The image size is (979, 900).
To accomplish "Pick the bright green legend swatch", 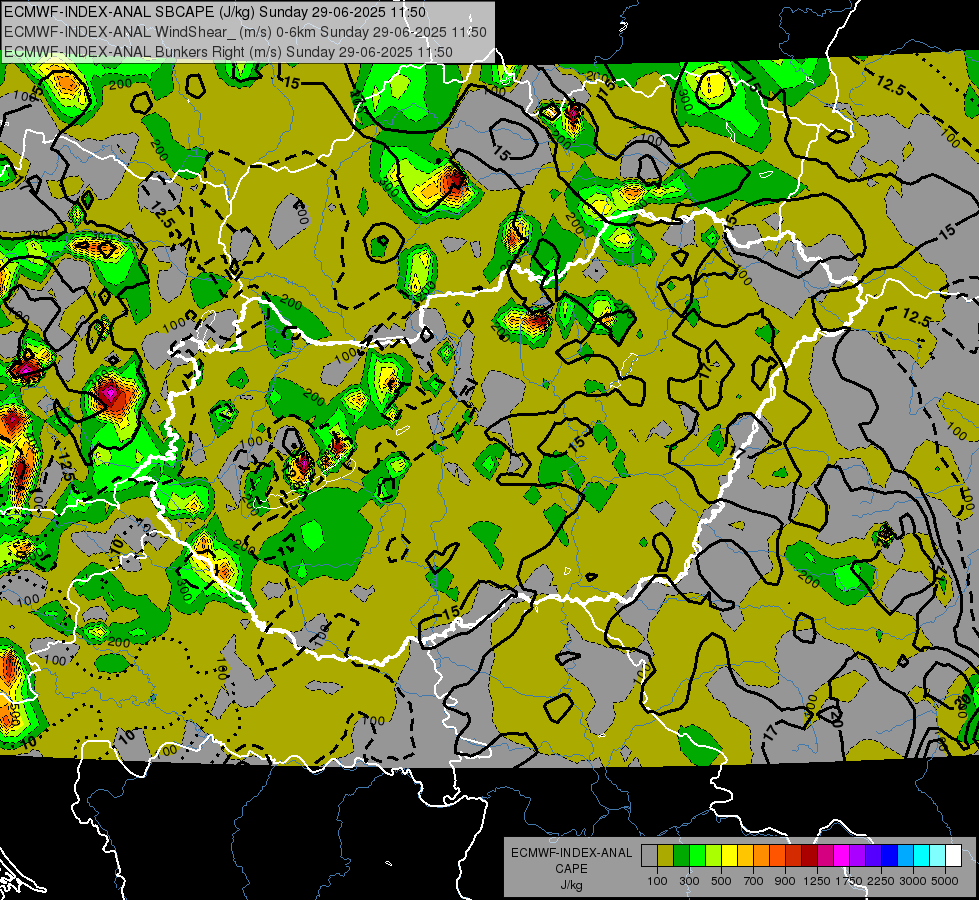I will 697,856.
